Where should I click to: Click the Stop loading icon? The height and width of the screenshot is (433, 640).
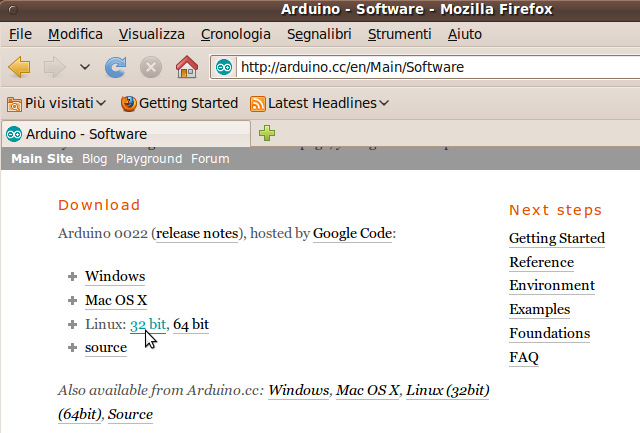tap(150, 67)
